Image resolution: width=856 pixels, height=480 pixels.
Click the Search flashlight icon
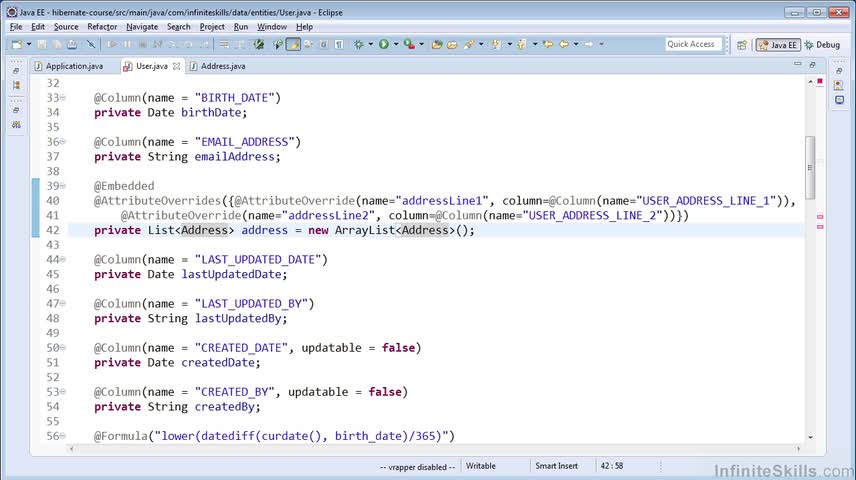(x=468, y=44)
